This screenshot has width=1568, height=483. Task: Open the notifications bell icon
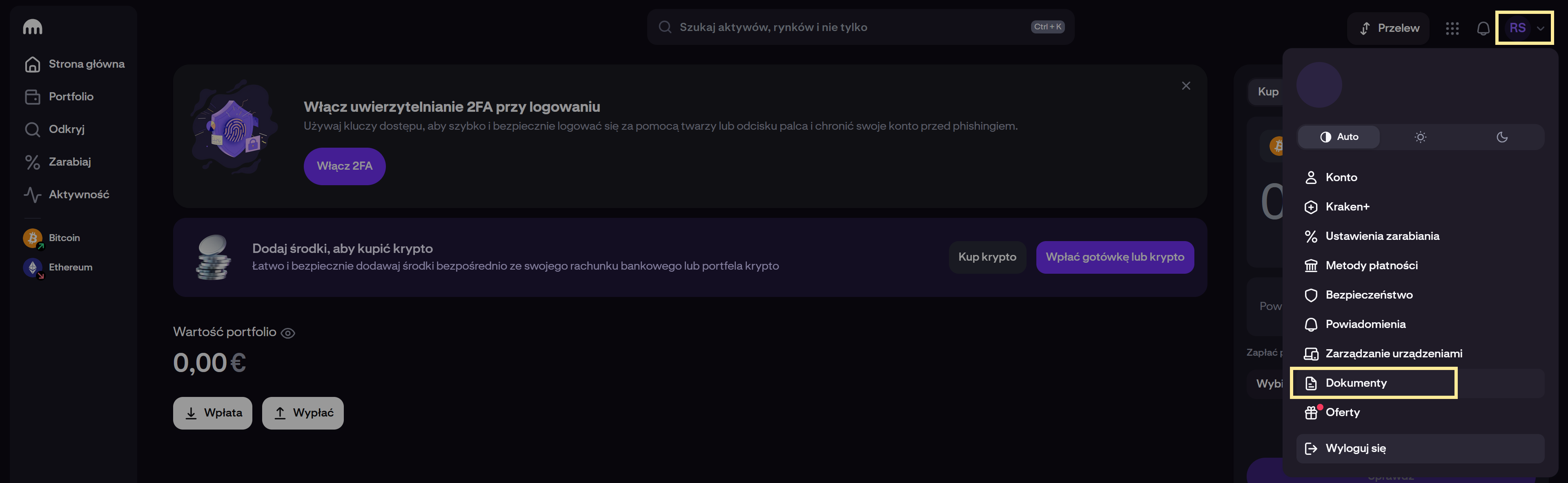click(x=1483, y=28)
